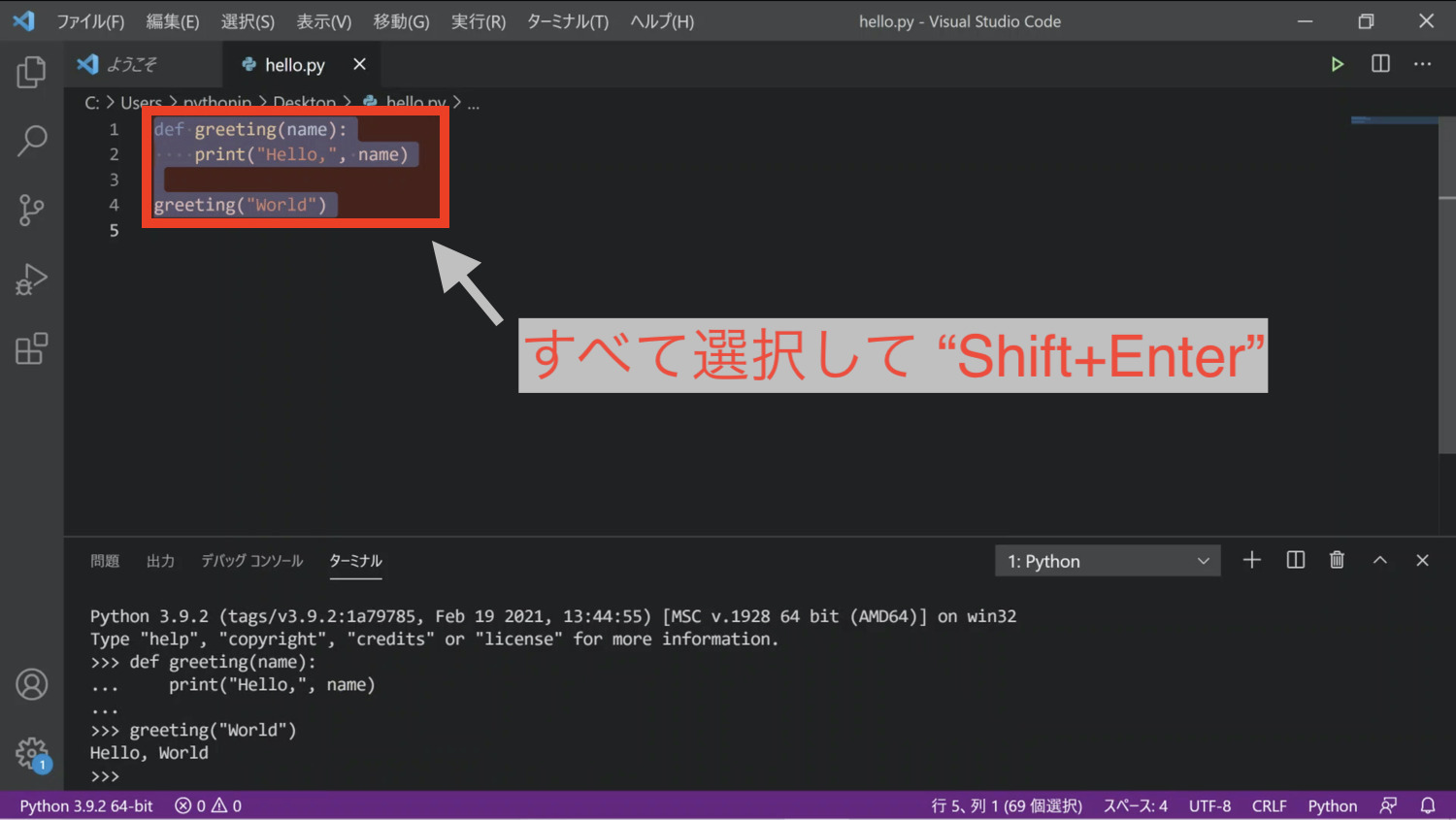Open the editor more-actions ellipsis menu

pyautogui.click(x=1423, y=64)
